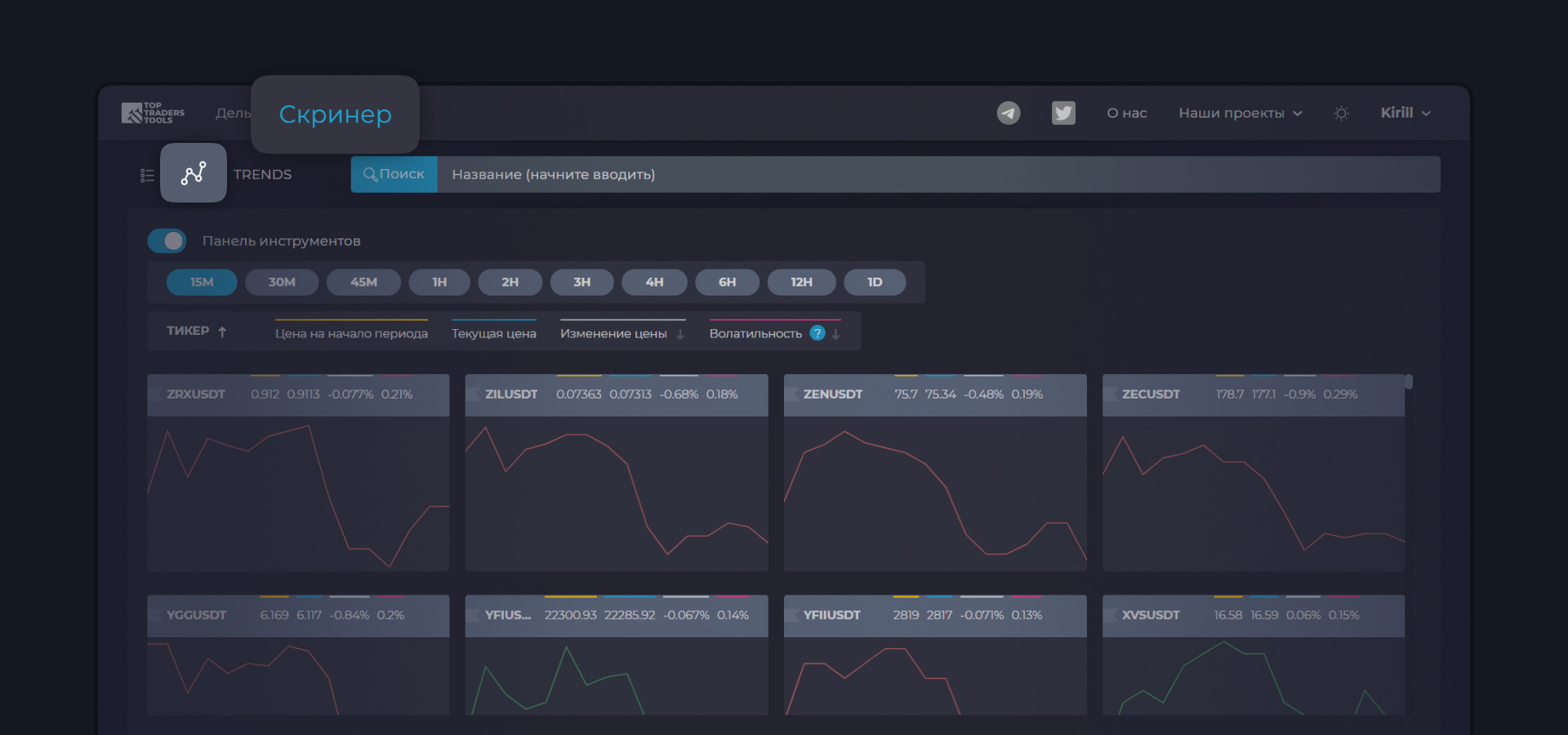Click the ZENUSDT ticker name
1568x735 pixels.
click(833, 394)
